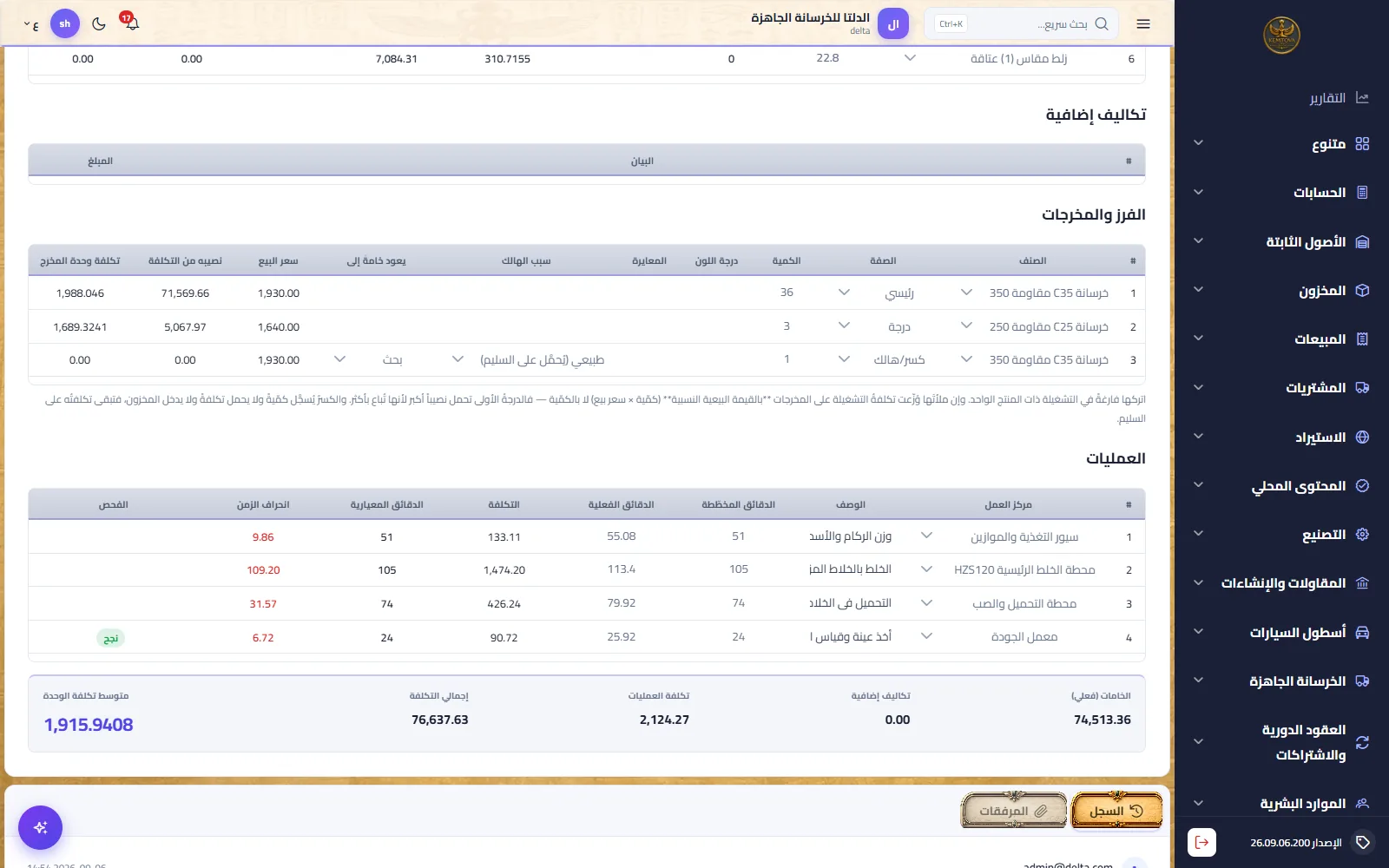This screenshot has width=1389, height=868.
Task: Click output unit cost 1,689.3241 cell
Action: 80,327
